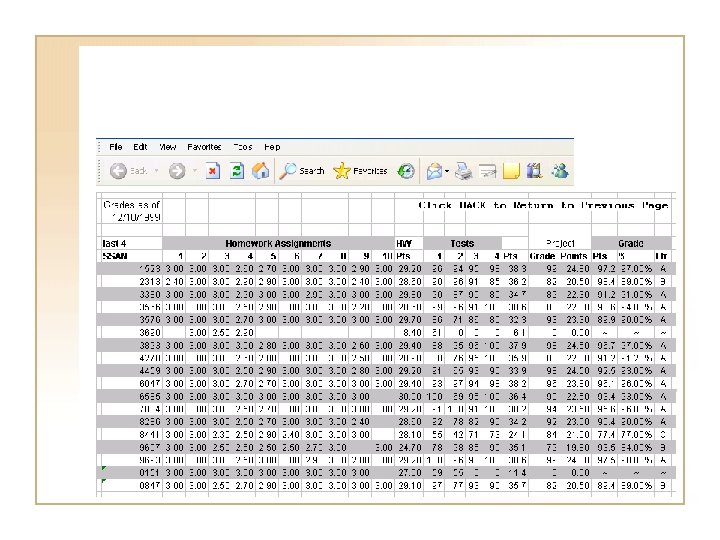Launch the Messenger people icon
This screenshot has height=540, width=720.
[560, 171]
